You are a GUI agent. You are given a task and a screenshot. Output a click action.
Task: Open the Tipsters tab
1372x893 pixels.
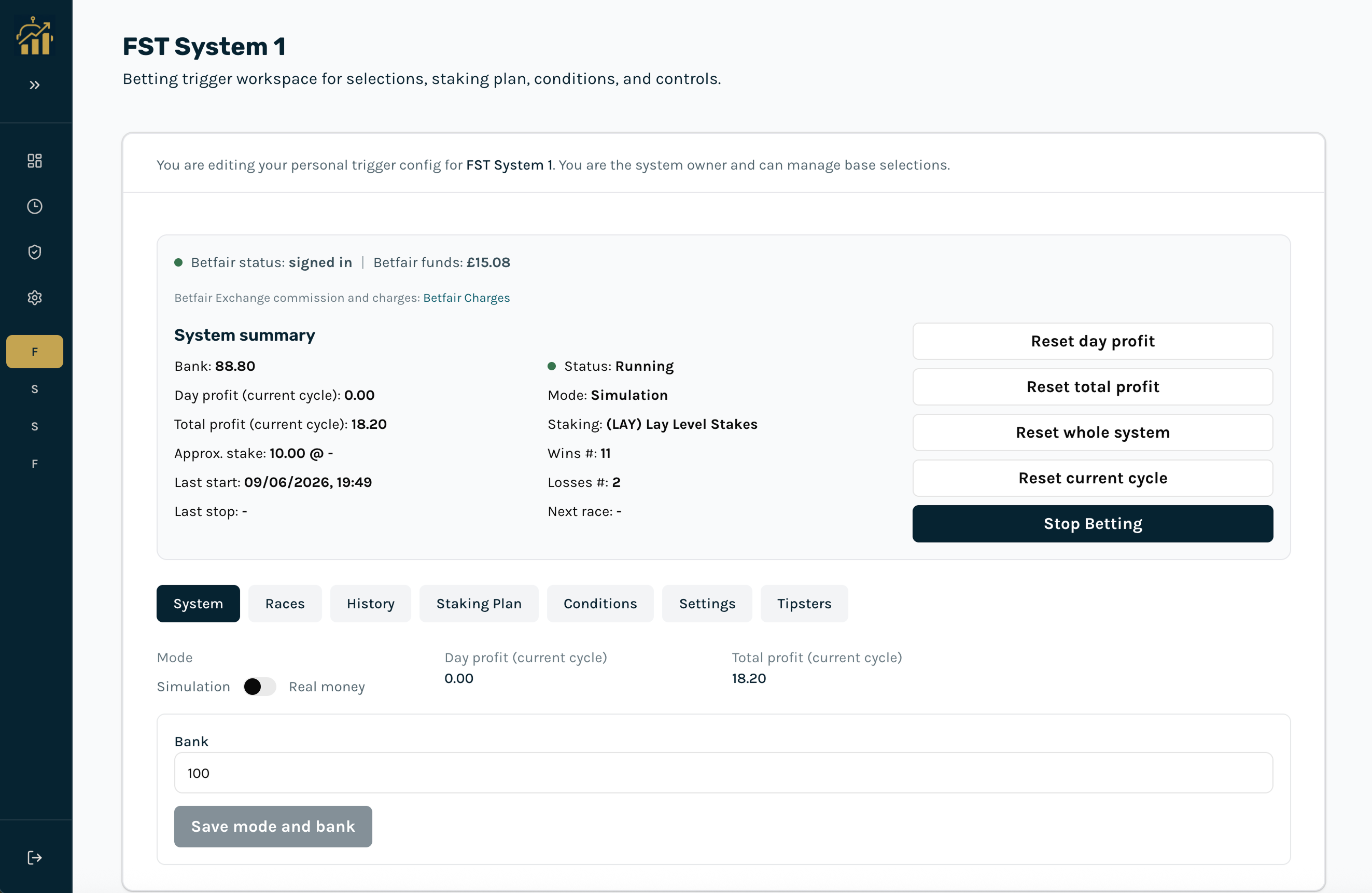tap(804, 604)
